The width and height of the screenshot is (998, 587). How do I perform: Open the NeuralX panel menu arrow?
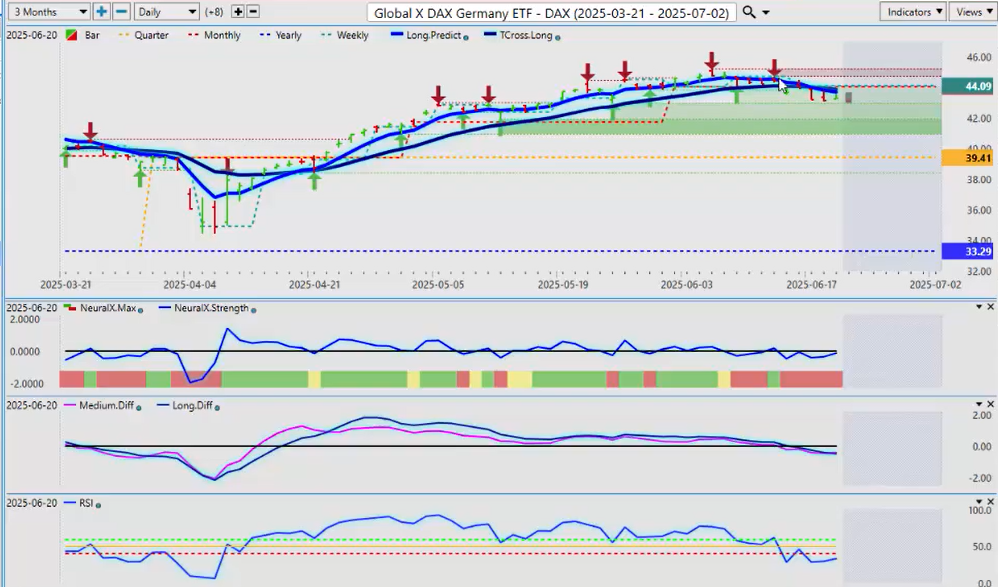click(x=979, y=307)
